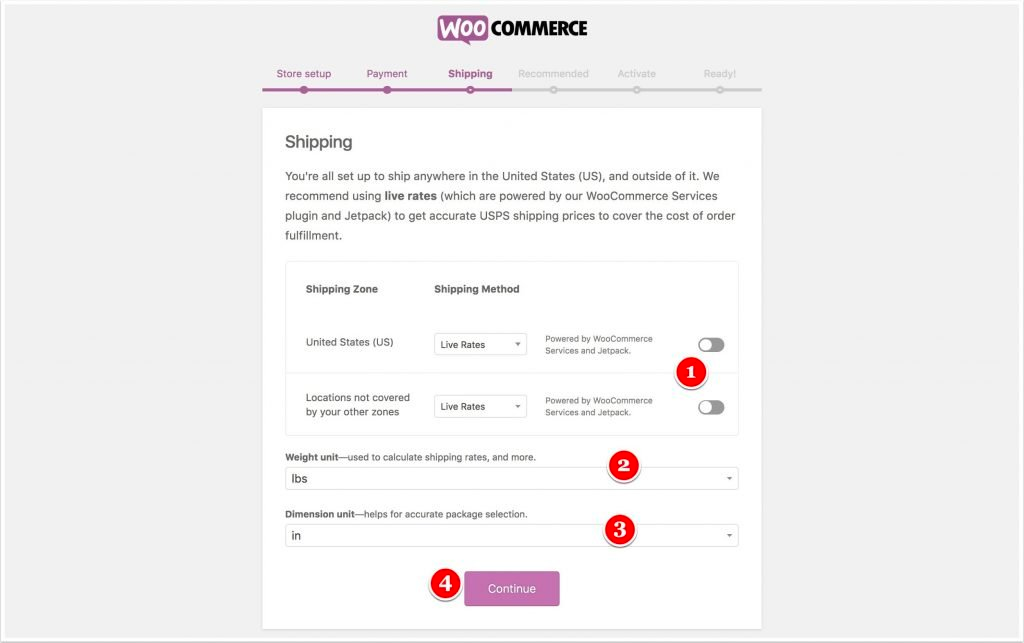Open the Weight unit dropdown showing lbs
Image resolution: width=1024 pixels, height=643 pixels.
click(512, 478)
